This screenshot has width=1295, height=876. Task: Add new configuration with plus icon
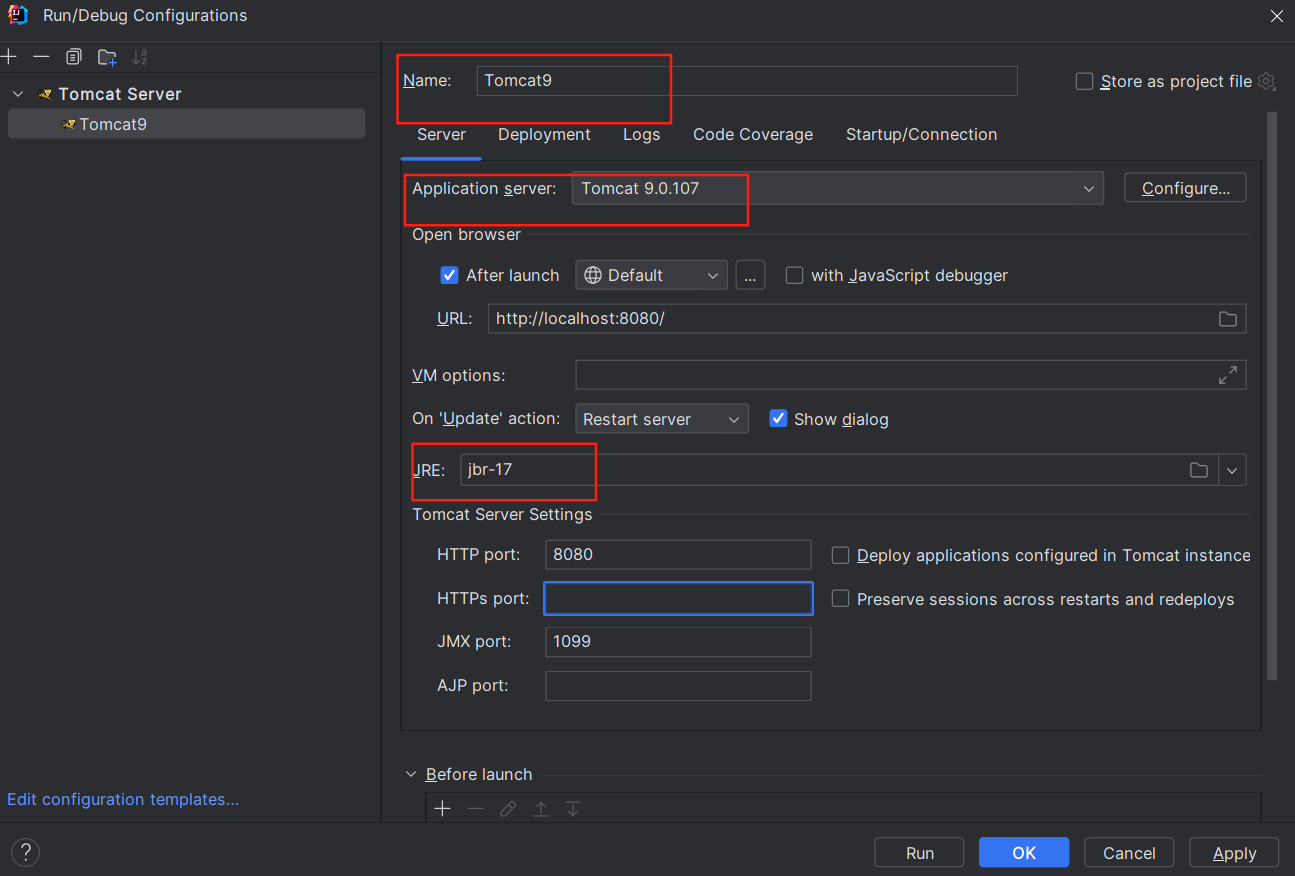pyautogui.click(x=9, y=57)
